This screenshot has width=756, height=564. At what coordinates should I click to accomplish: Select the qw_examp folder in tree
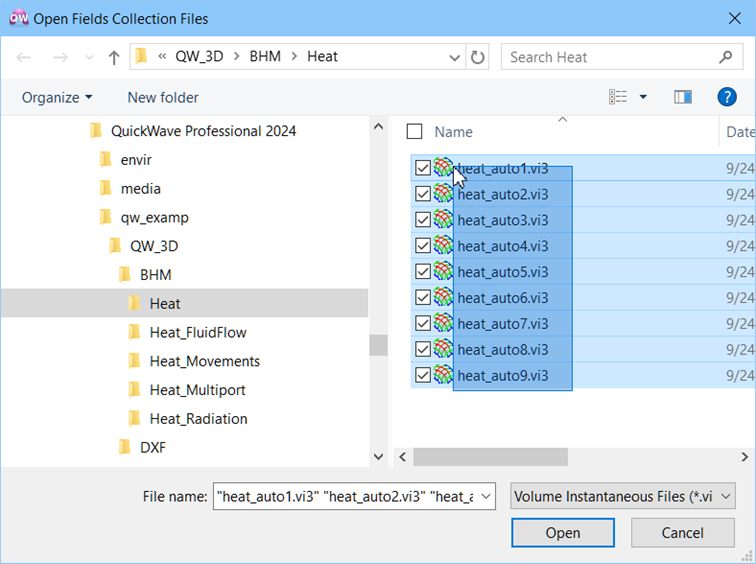[x=144, y=217]
